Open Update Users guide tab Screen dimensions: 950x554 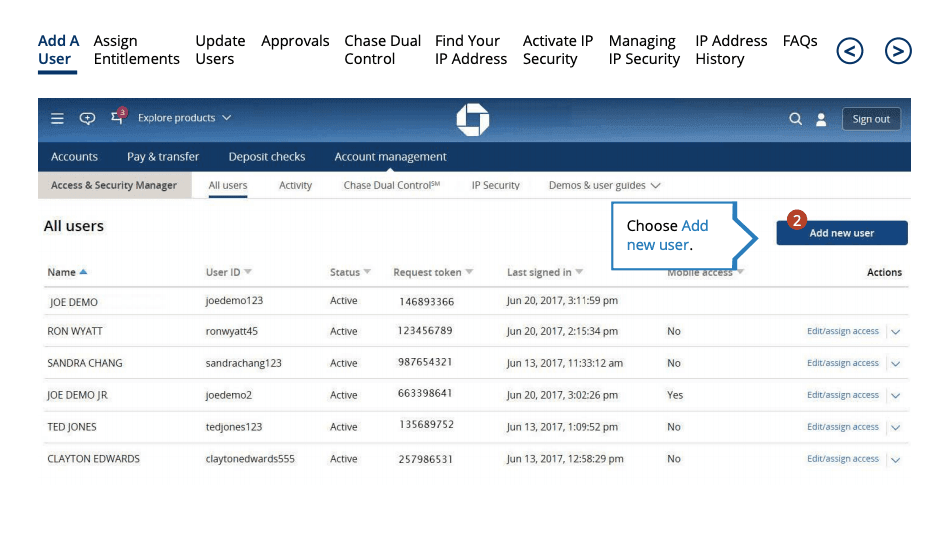tap(220, 50)
